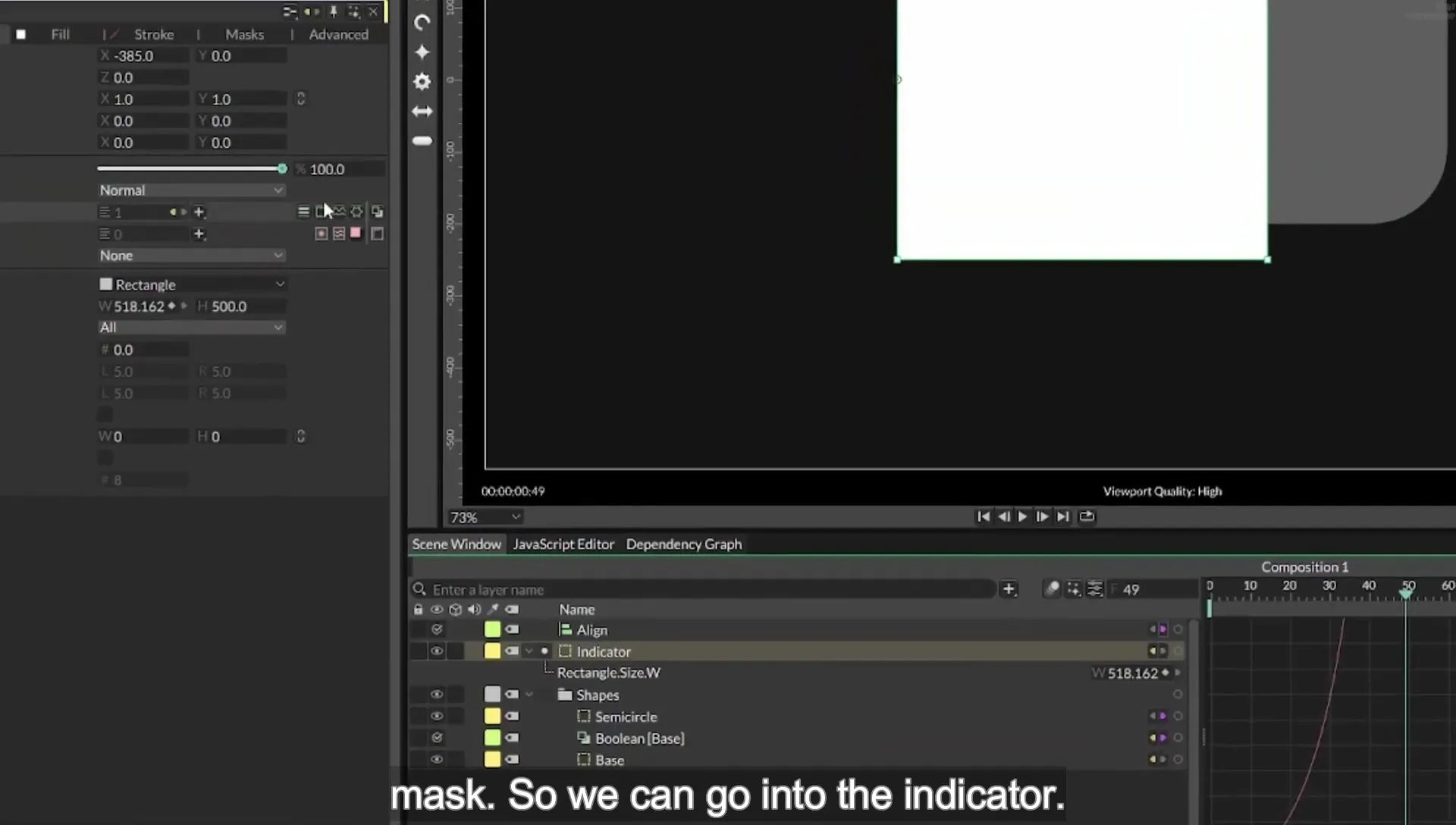Select the rotate tool in viewport toolbar

(422, 23)
